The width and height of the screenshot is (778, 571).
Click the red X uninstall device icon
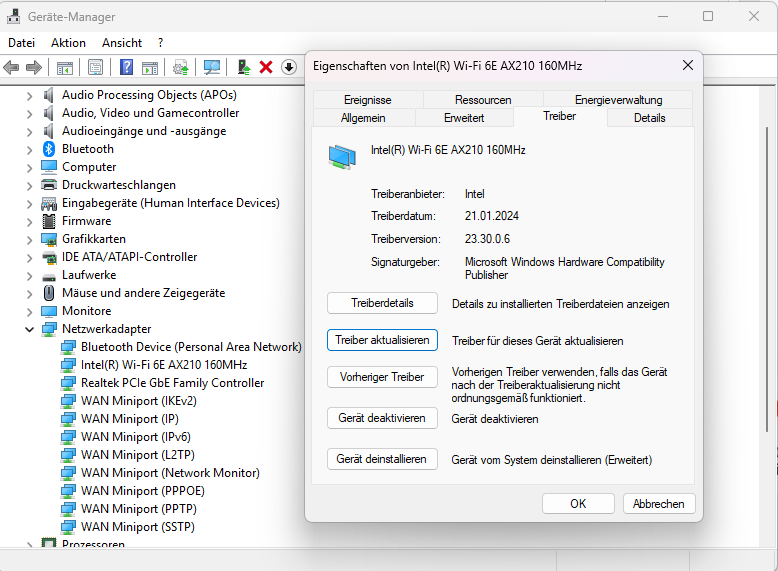(x=266, y=67)
